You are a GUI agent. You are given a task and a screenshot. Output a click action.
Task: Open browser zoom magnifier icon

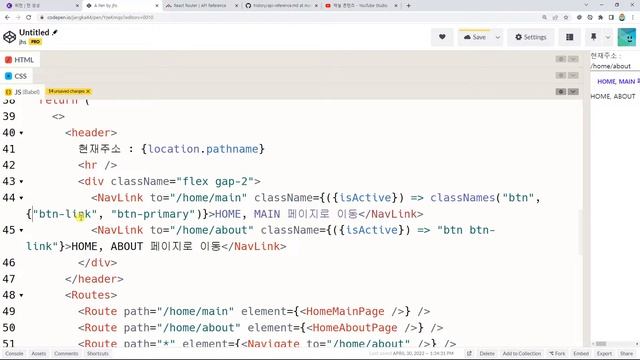(x=544, y=18)
